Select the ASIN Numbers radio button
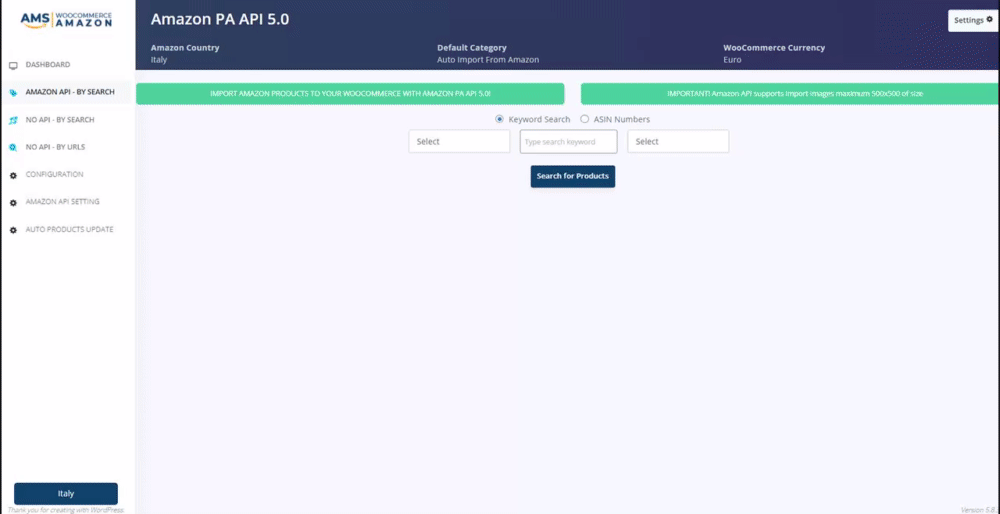 click(584, 119)
